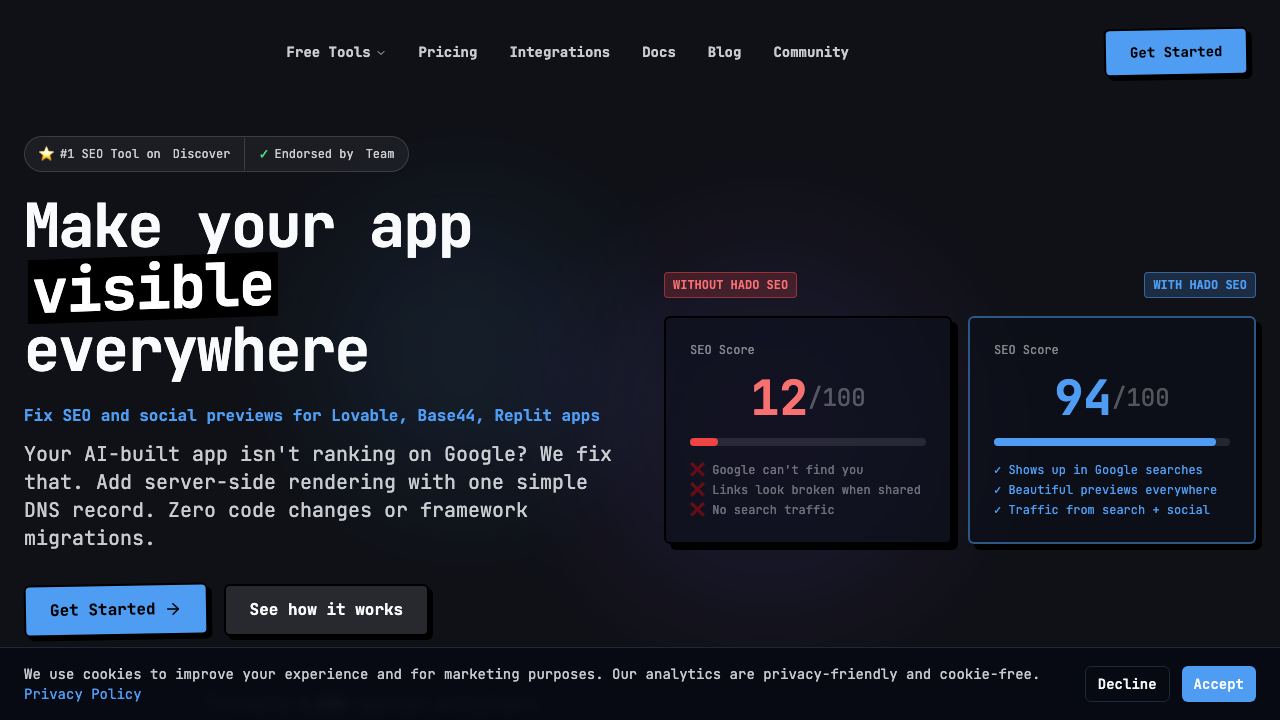Click the #1 SEO Tool on Discover badge

pos(134,154)
